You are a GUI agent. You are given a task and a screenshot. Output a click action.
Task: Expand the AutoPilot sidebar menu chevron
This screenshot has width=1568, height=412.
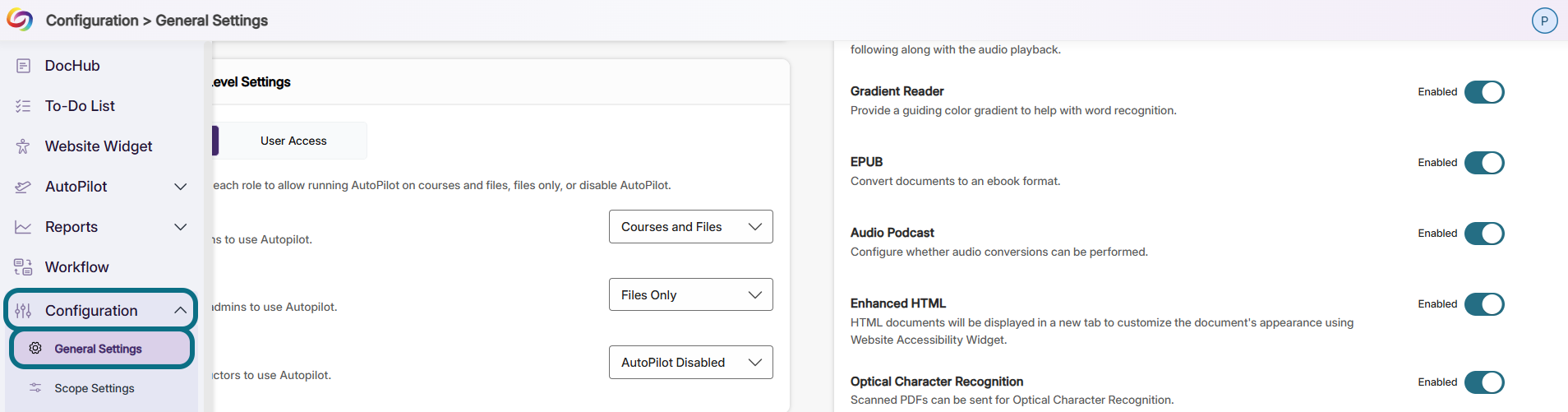(181, 187)
